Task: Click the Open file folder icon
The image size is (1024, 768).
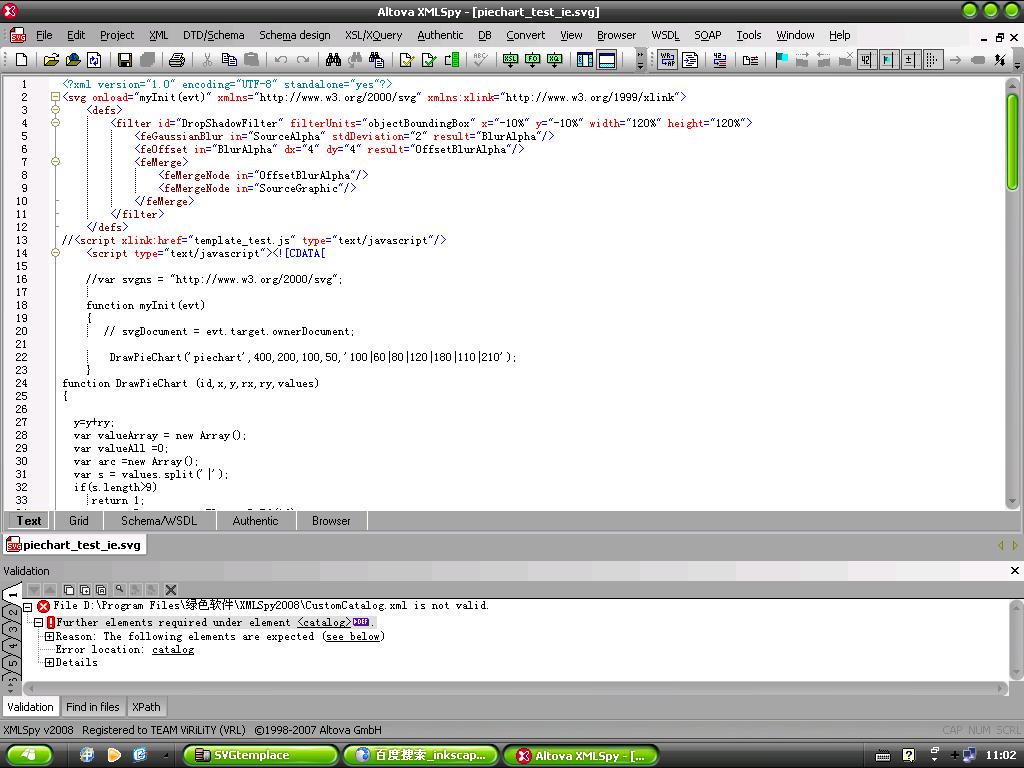Action: coord(51,60)
